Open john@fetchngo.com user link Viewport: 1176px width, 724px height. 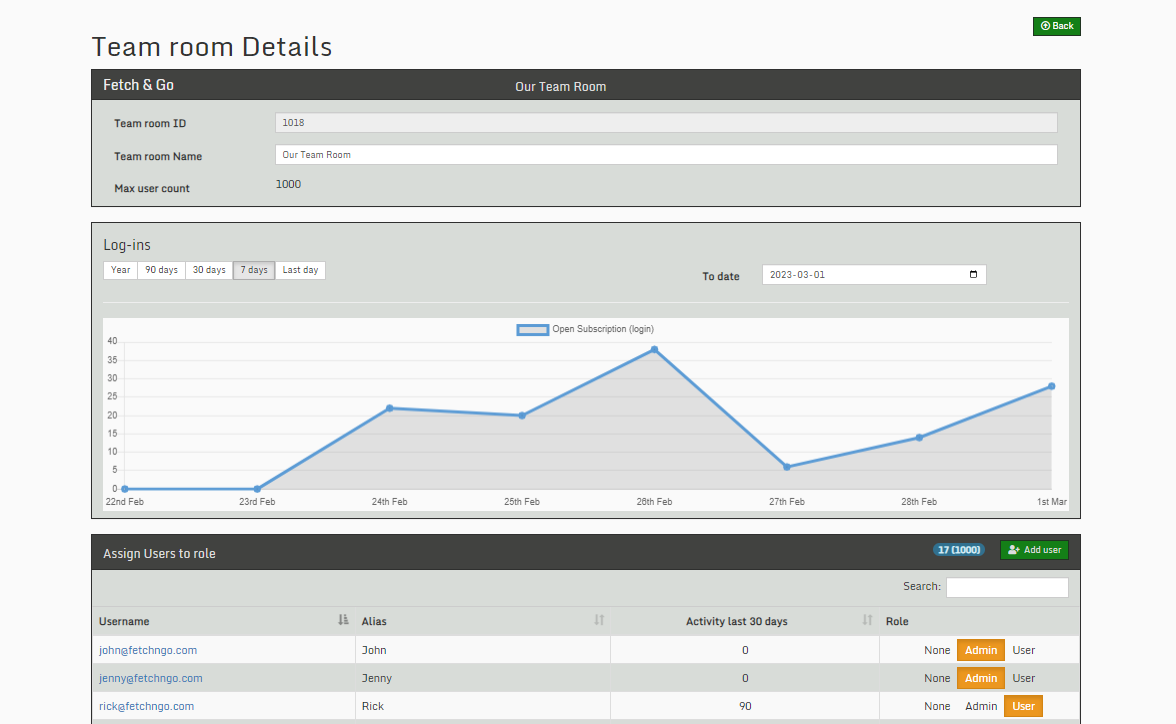tap(147, 650)
